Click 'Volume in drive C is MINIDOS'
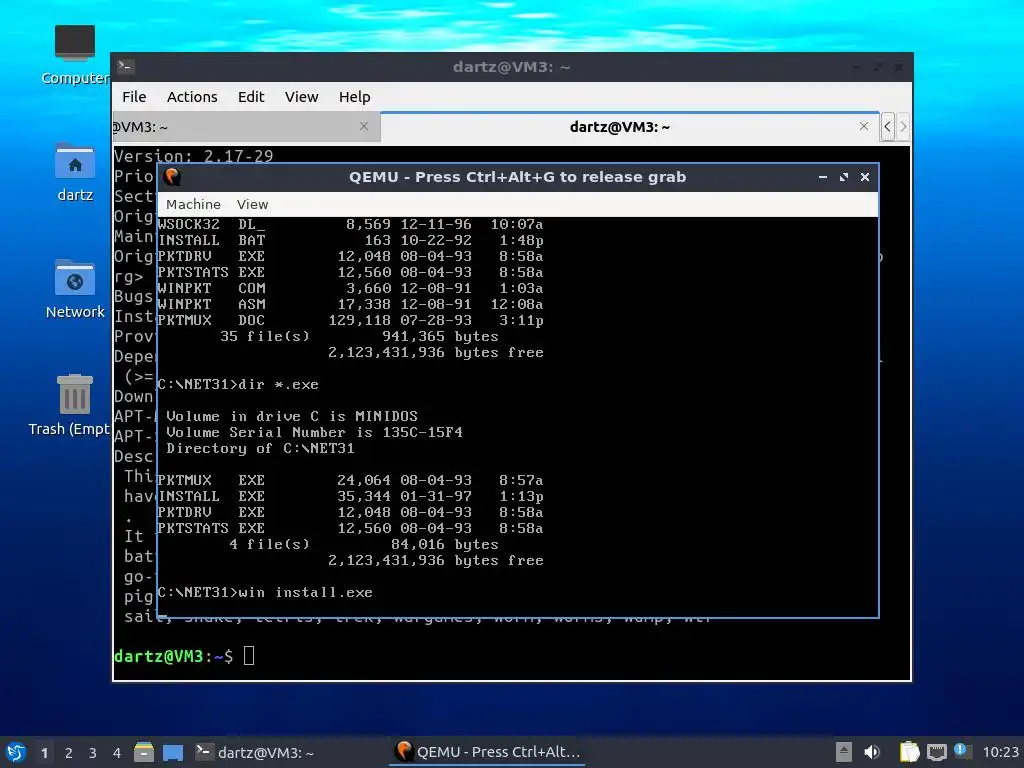Viewport: 1024px width, 768px height. [292, 416]
